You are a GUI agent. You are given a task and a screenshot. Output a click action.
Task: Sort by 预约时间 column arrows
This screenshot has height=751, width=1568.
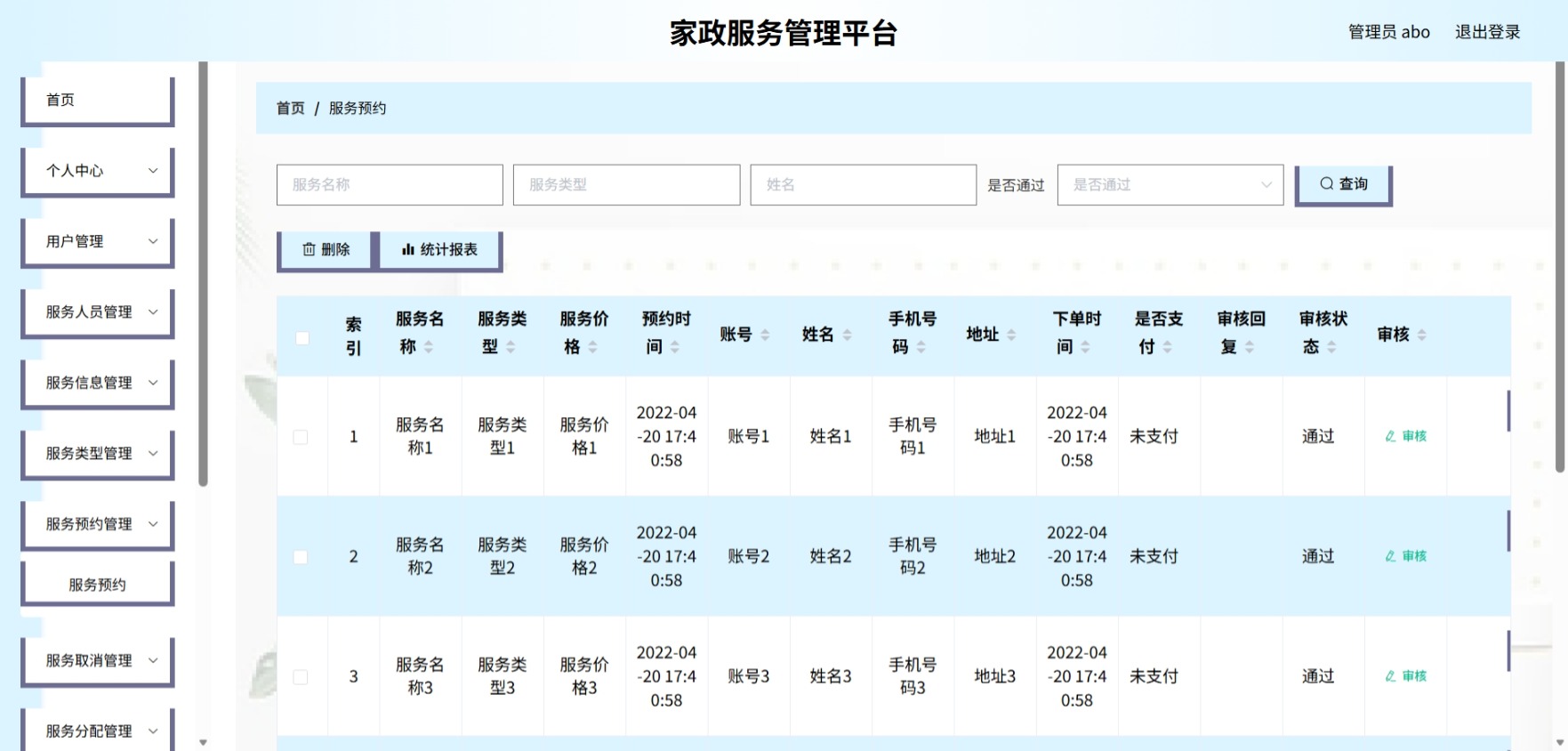pos(675,347)
